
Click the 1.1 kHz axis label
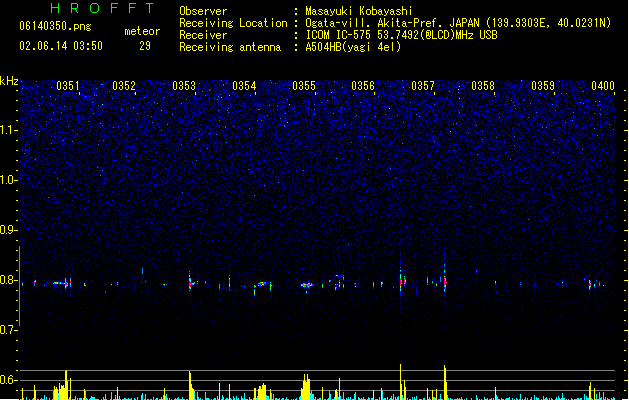(8, 130)
